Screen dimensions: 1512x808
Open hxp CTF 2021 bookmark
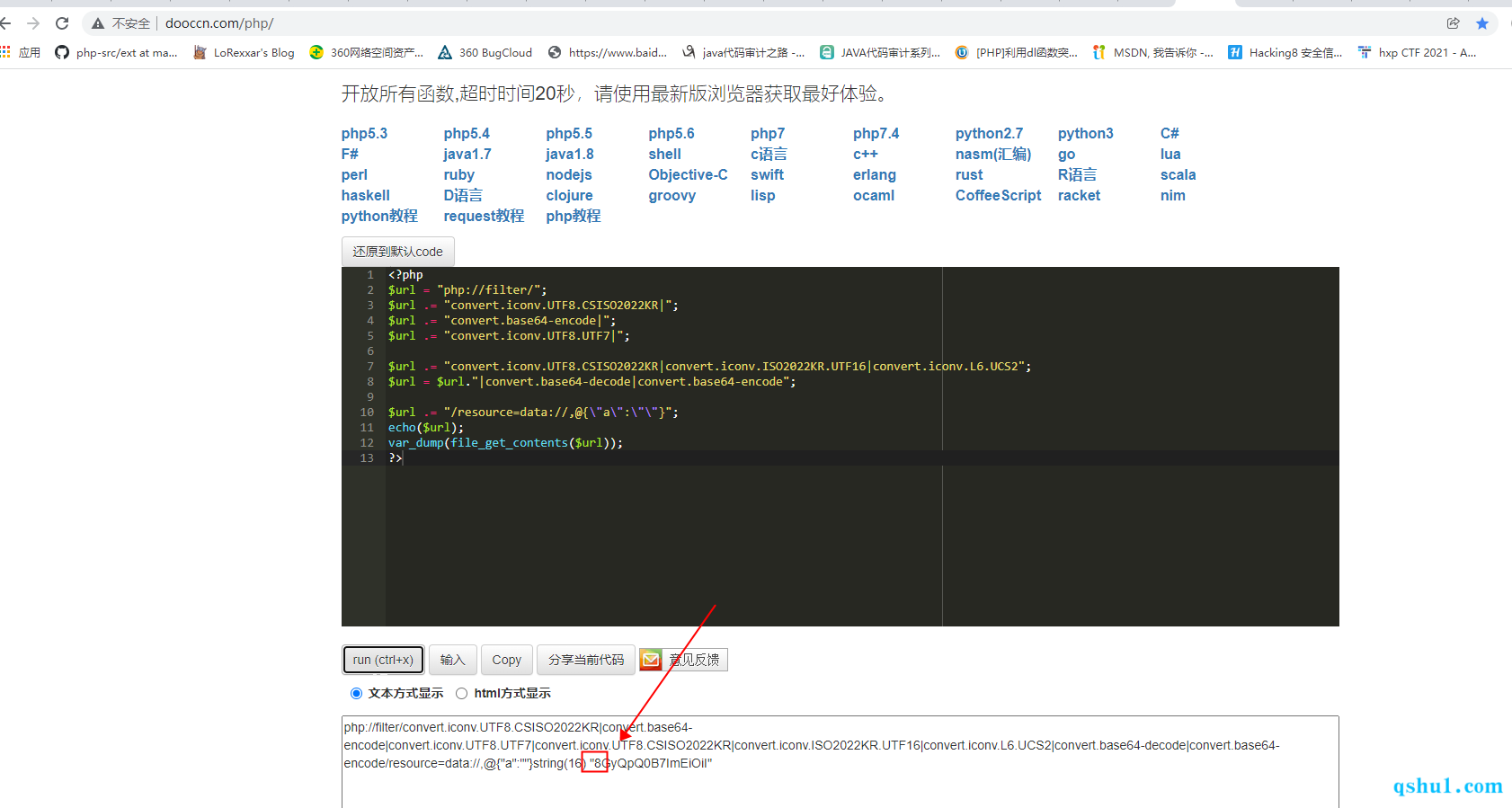pos(1418,52)
